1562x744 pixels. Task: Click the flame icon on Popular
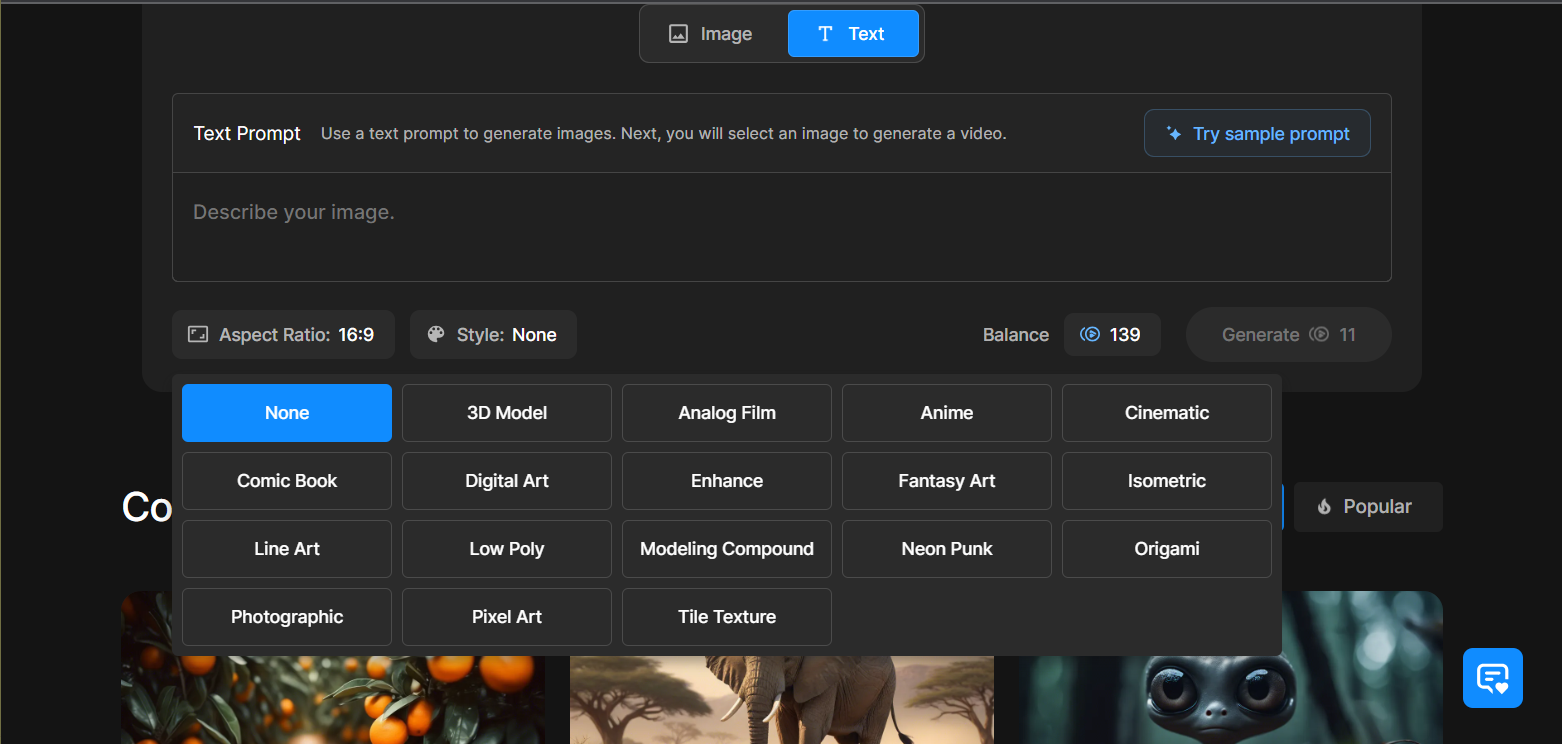click(x=1324, y=507)
